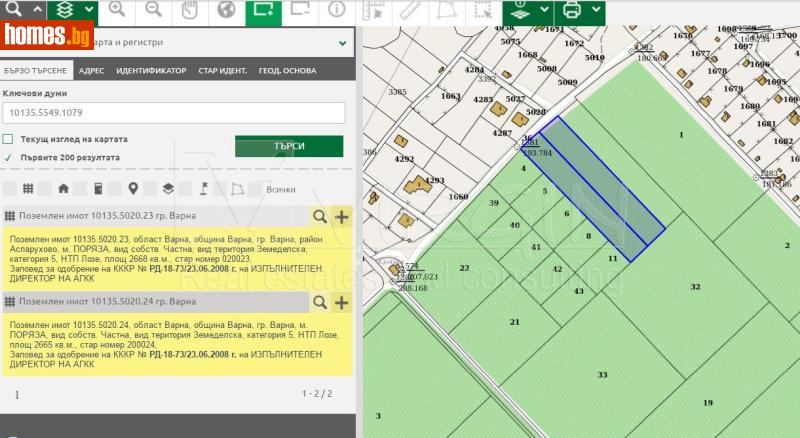Select the pan hand tool
800x438 pixels.
[190, 11]
